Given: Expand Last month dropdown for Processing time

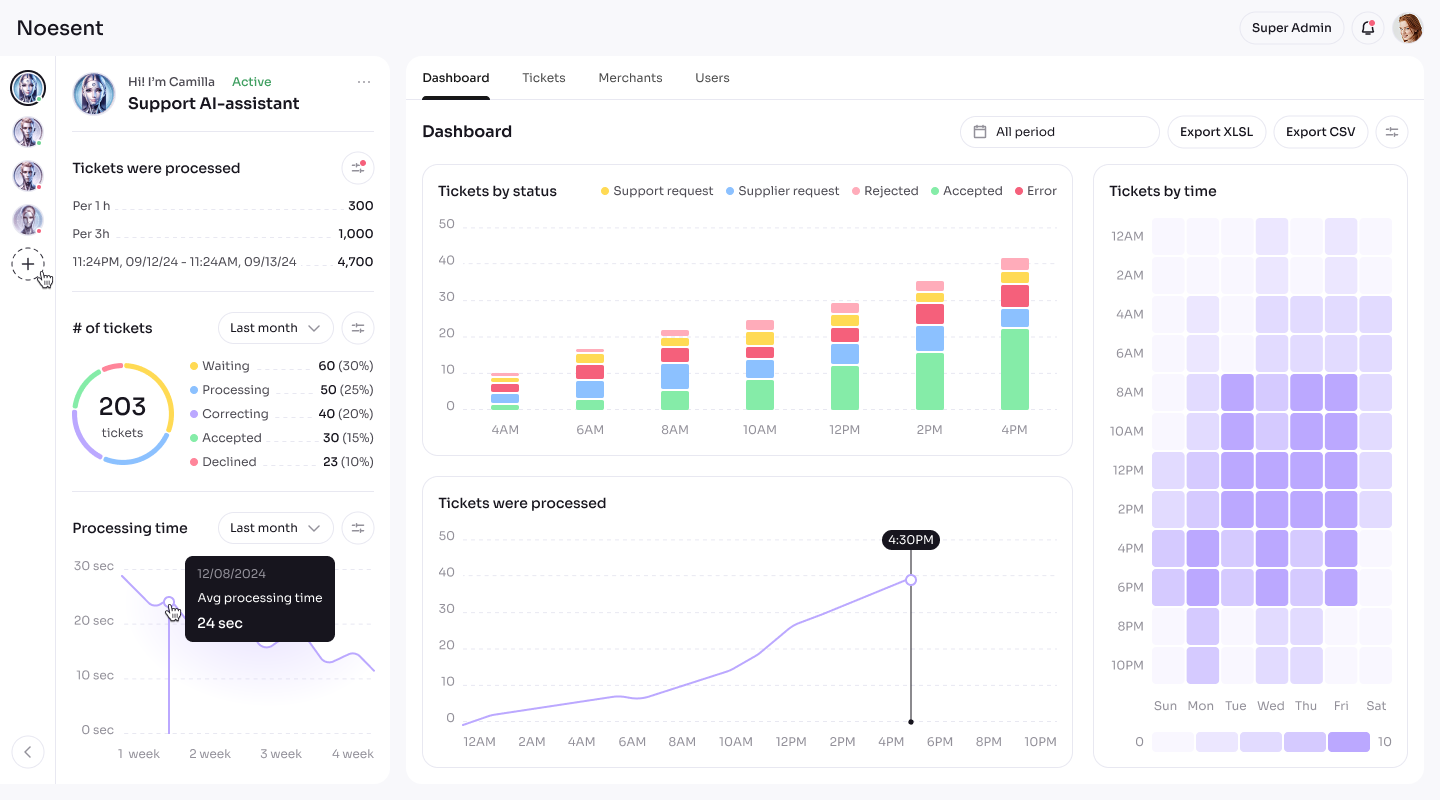Looking at the screenshot, I should [x=276, y=528].
